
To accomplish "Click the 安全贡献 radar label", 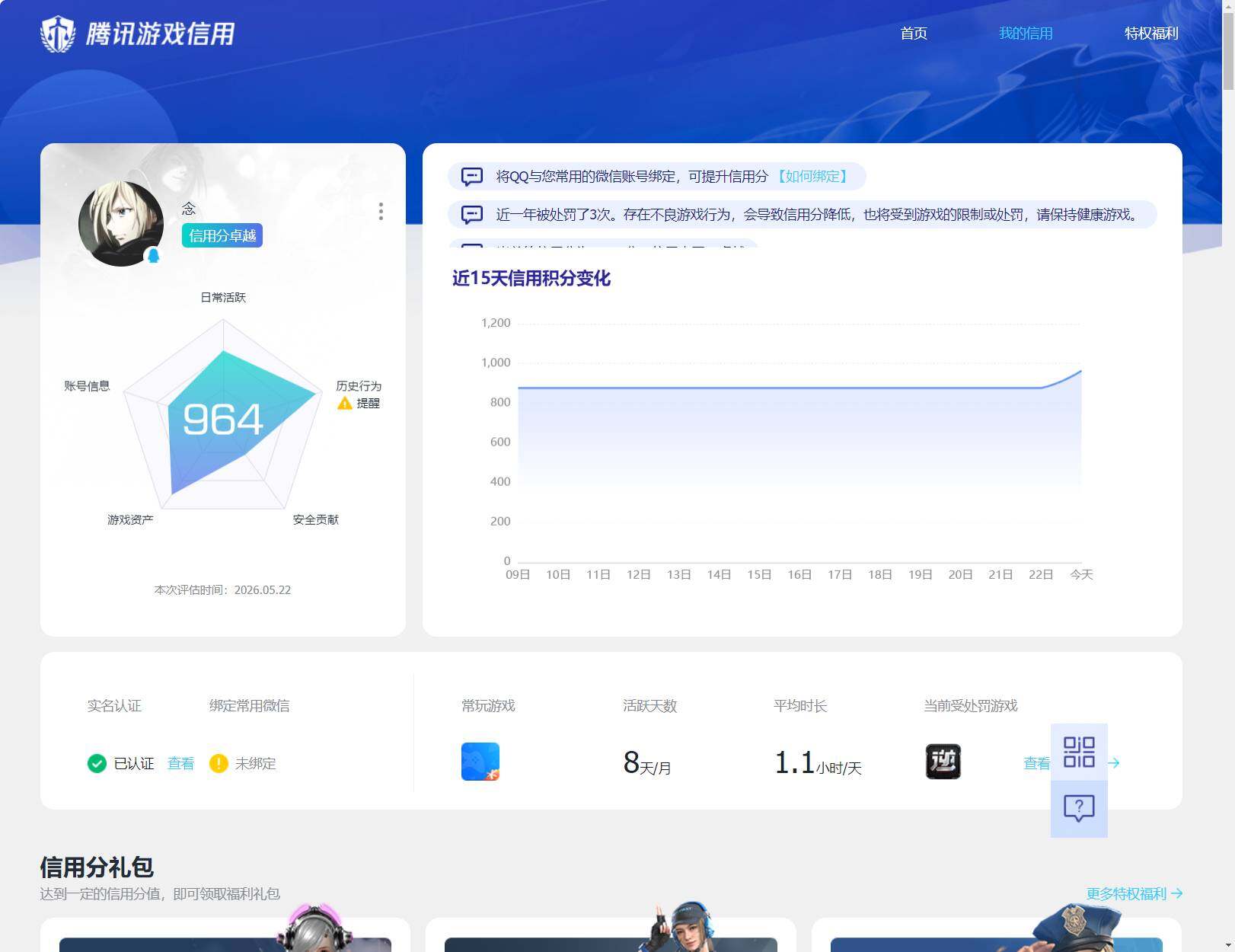I will 316,519.
